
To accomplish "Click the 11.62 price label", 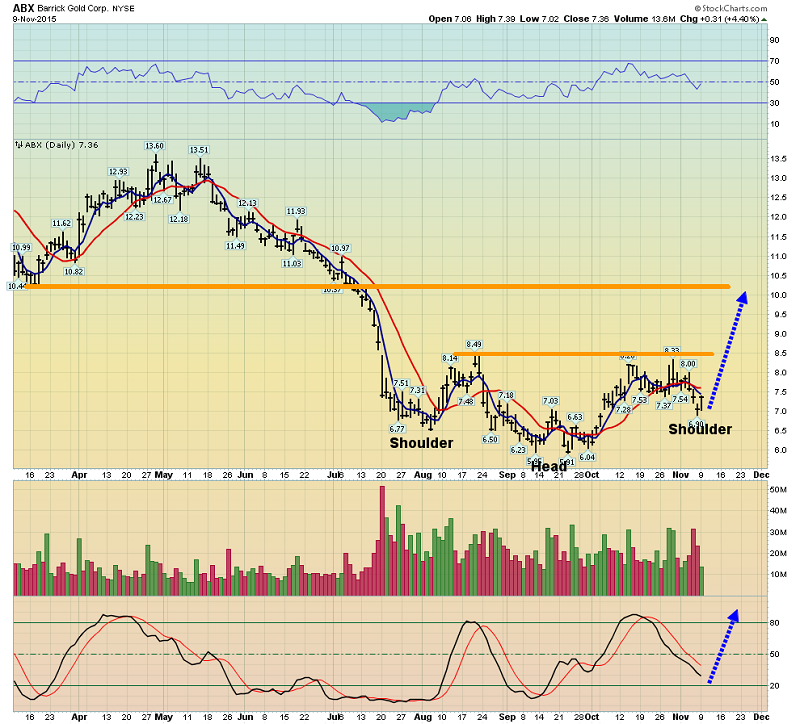I will tap(61, 223).
